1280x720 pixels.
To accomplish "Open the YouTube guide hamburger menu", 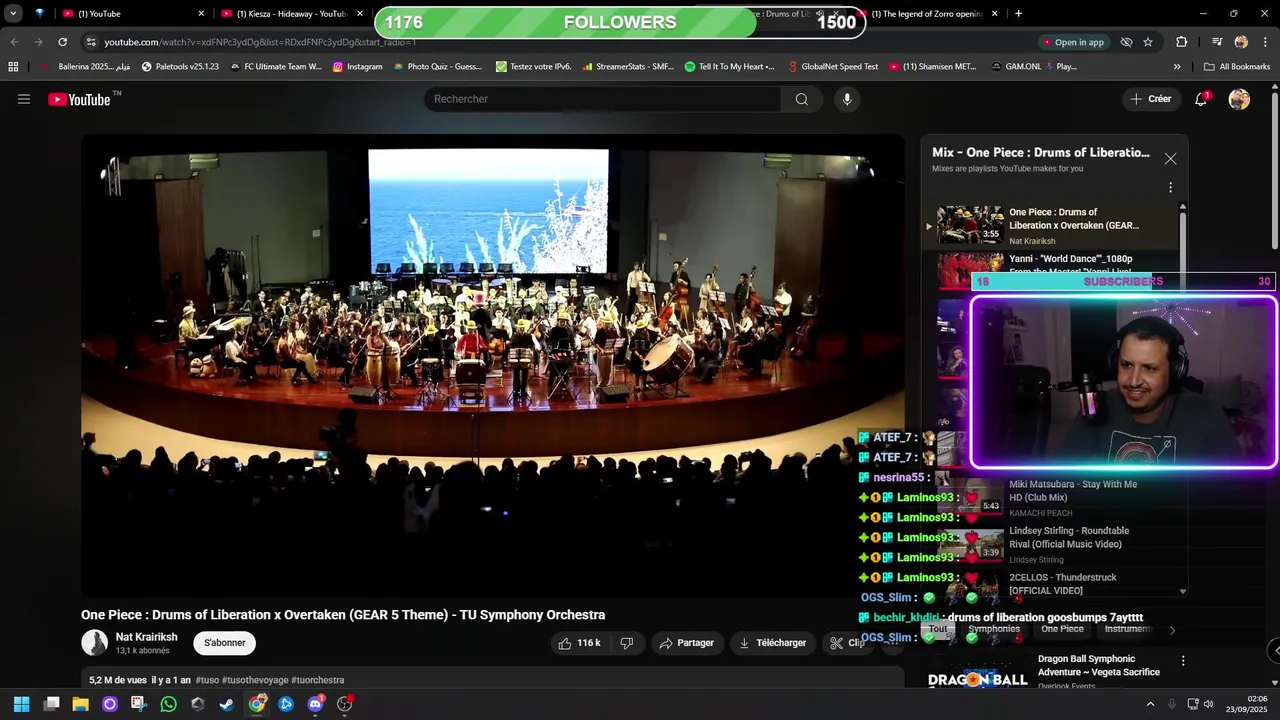I will coord(24,99).
